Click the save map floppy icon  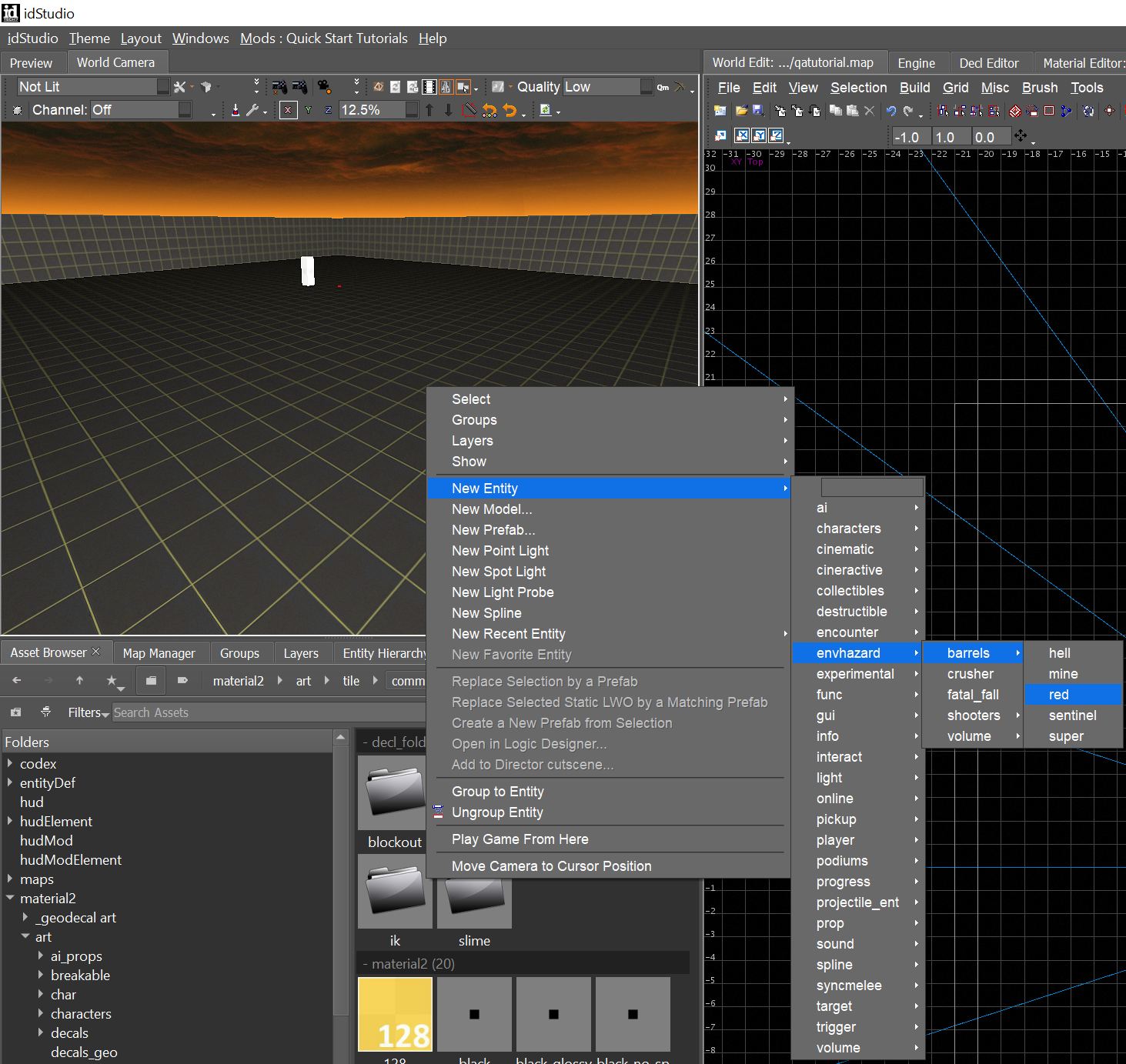pyautogui.click(x=758, y=111)
